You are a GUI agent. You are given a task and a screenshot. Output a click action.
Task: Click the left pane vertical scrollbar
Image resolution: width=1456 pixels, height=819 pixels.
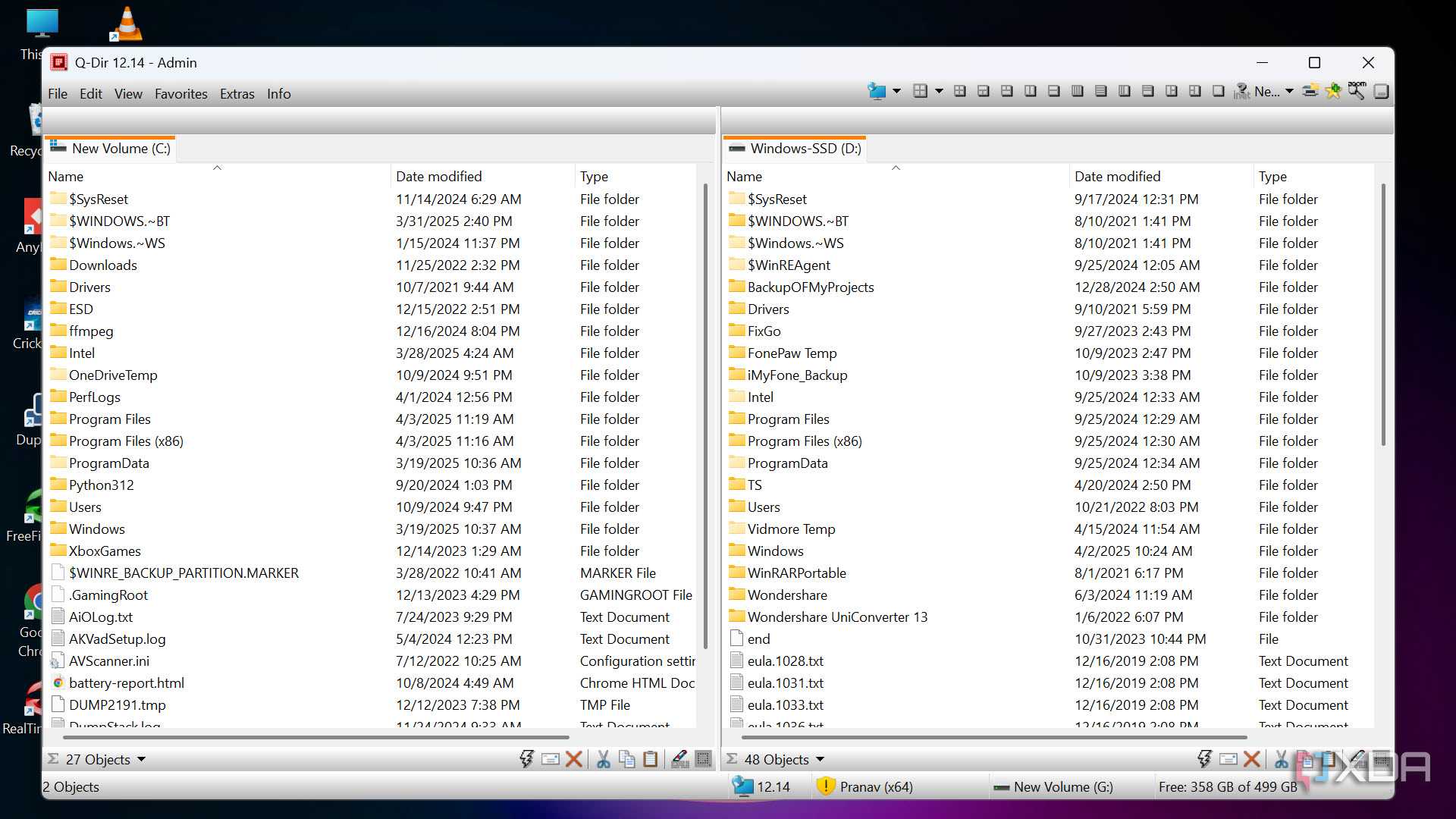click(x=706, y=415)
